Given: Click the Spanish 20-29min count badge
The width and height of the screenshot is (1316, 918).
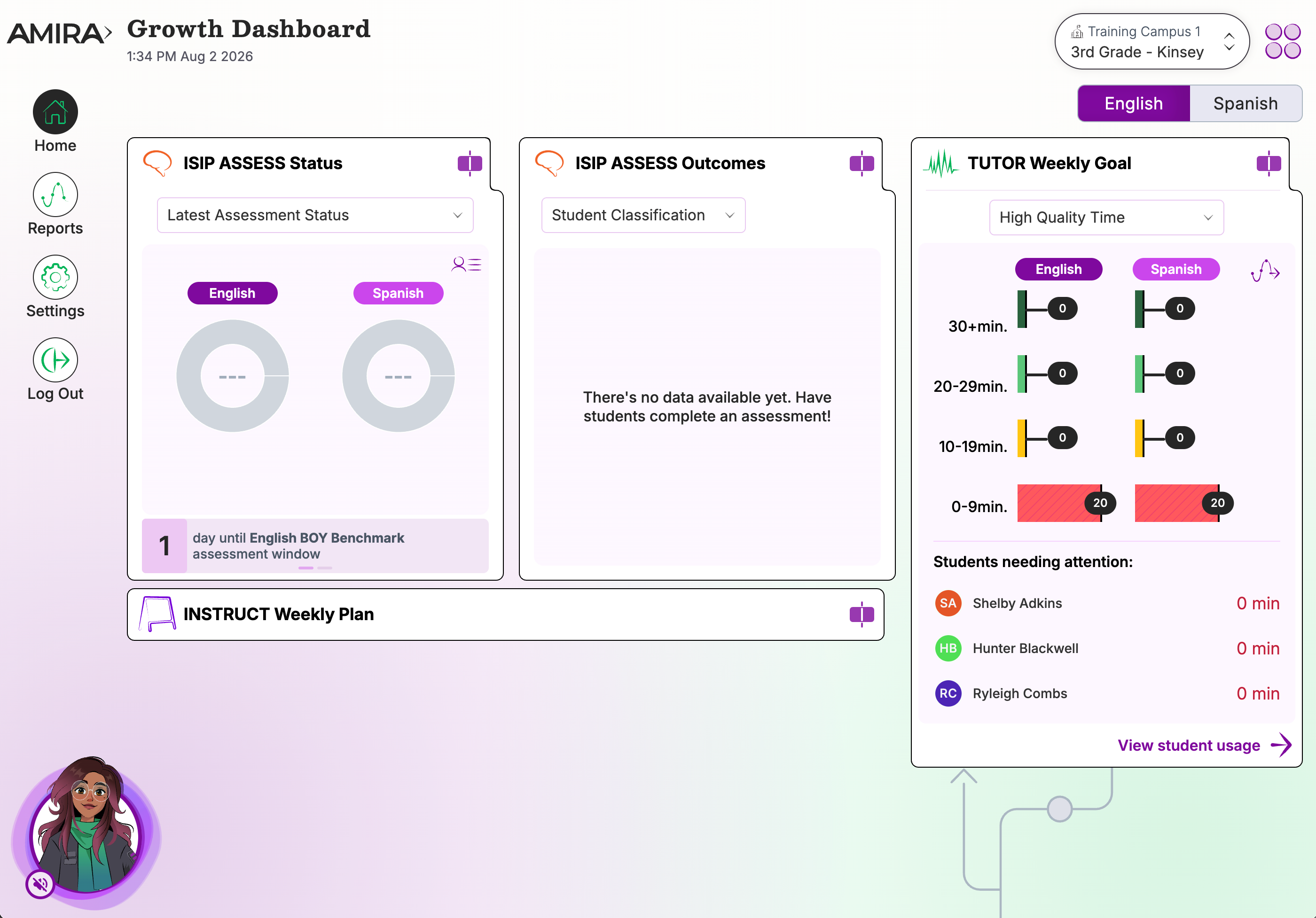Looking at the screenshot, I should tap(1180, 373).
